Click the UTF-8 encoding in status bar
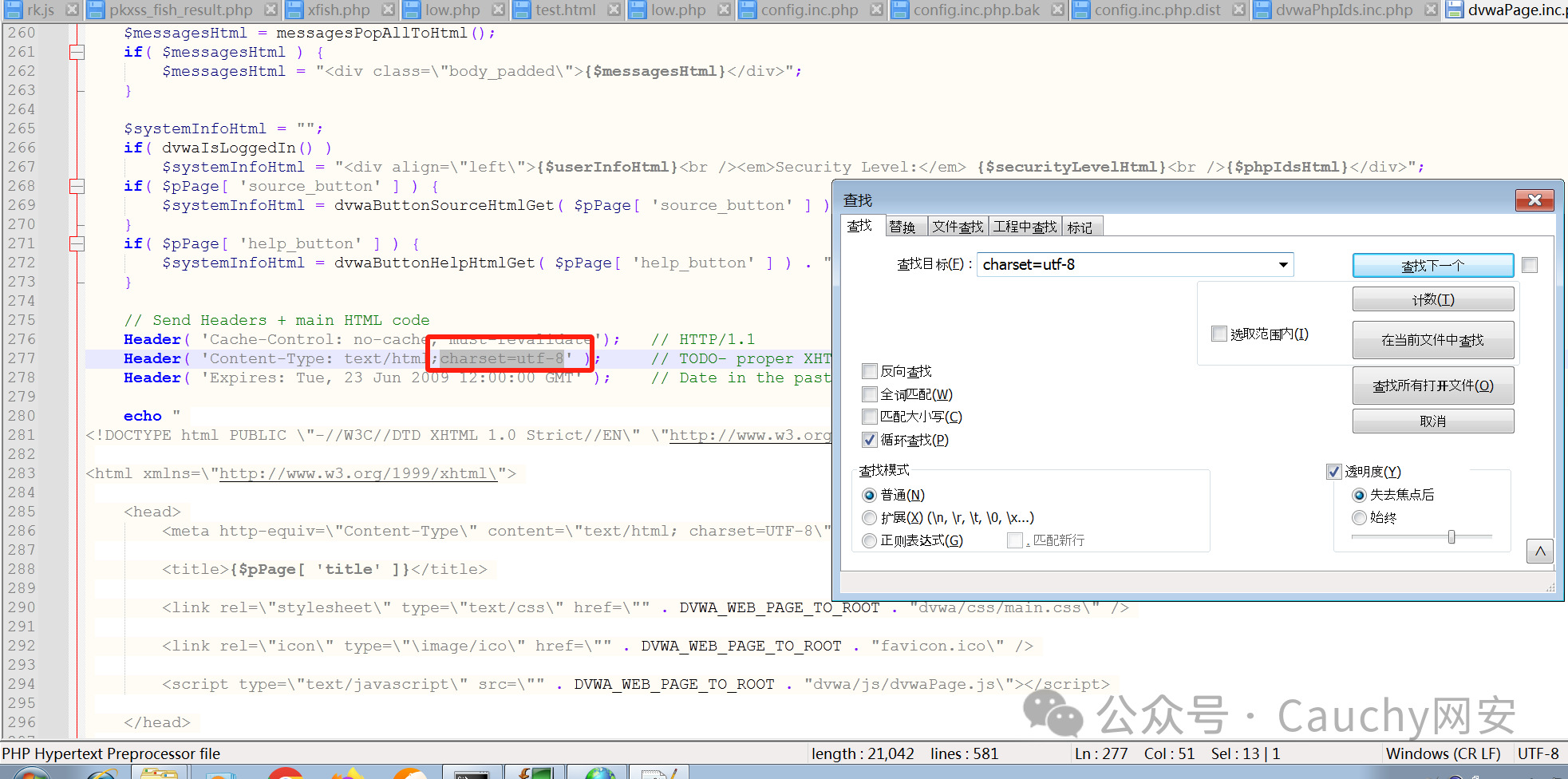Viewport: 1568px width, 779px height. 1538,753
